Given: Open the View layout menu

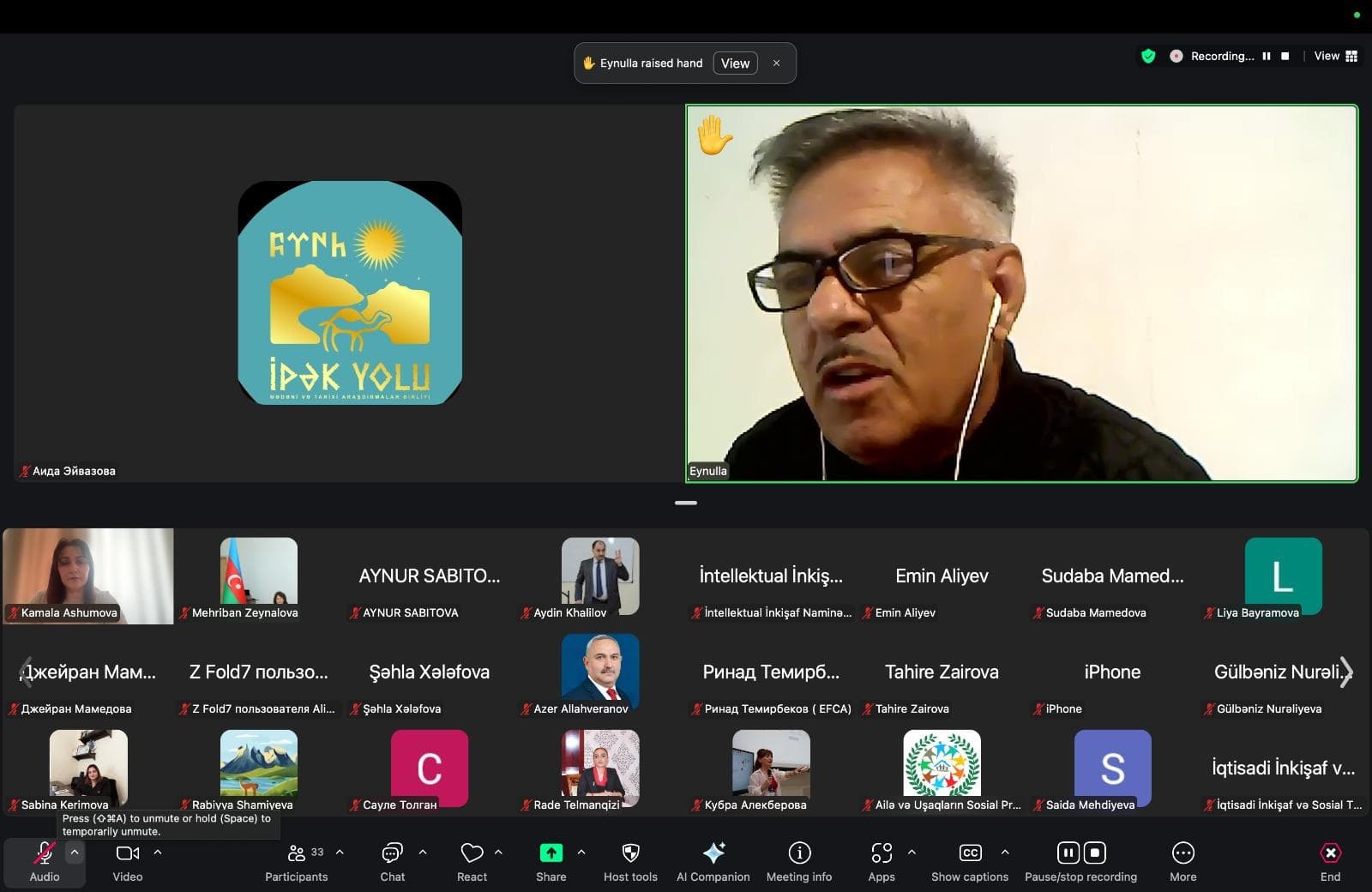Looking at the screenshot, I should pos(1336,56).
